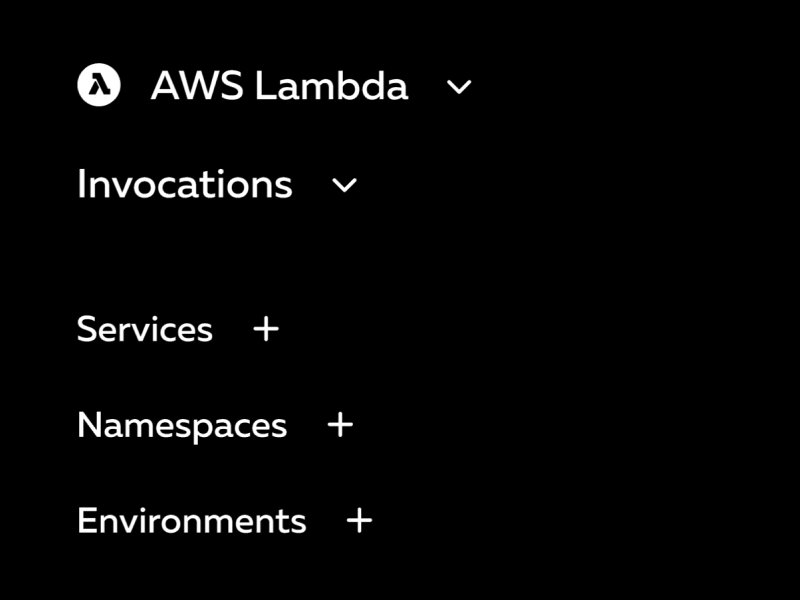Create a new environment via the plus icon
This screenshot has height=600, width=800.
pos(359,520)
